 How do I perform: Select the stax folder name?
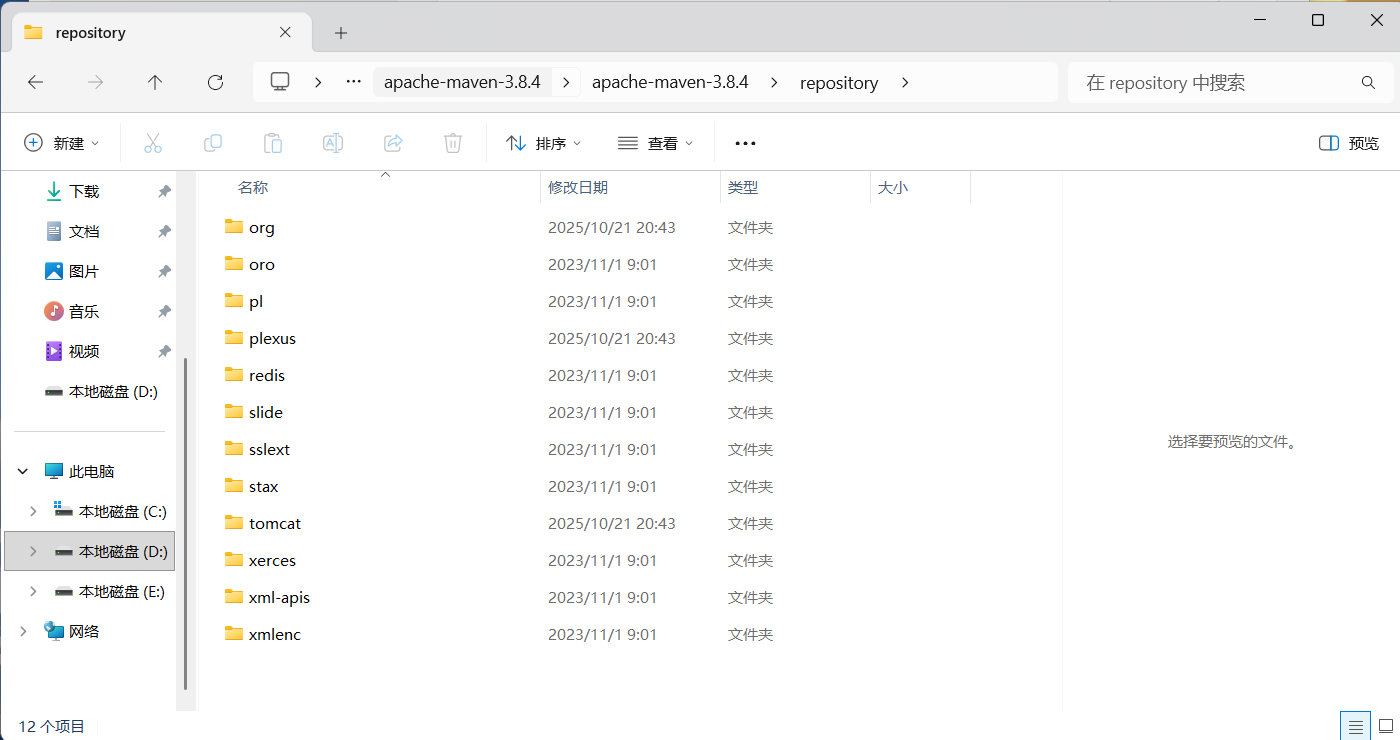pyautogui.click(x=263, y=486)
